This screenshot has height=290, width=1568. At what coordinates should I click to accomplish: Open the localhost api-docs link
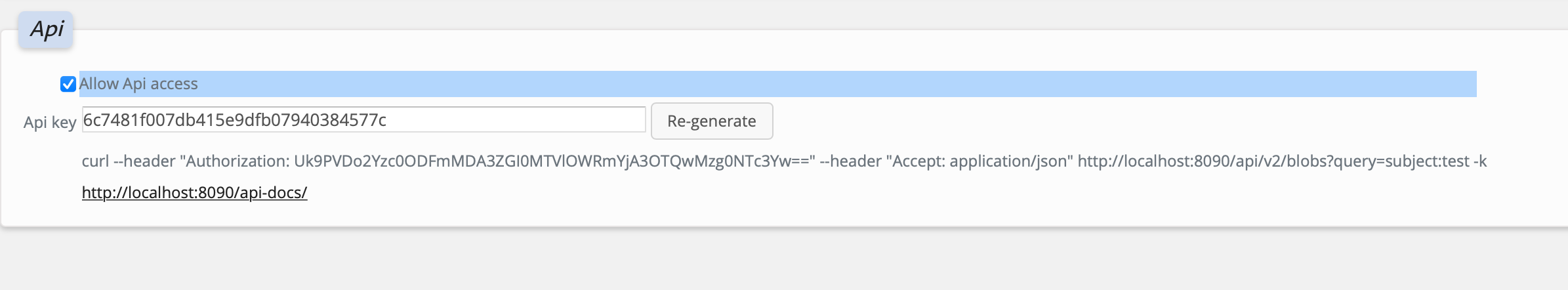click(194, 192)
